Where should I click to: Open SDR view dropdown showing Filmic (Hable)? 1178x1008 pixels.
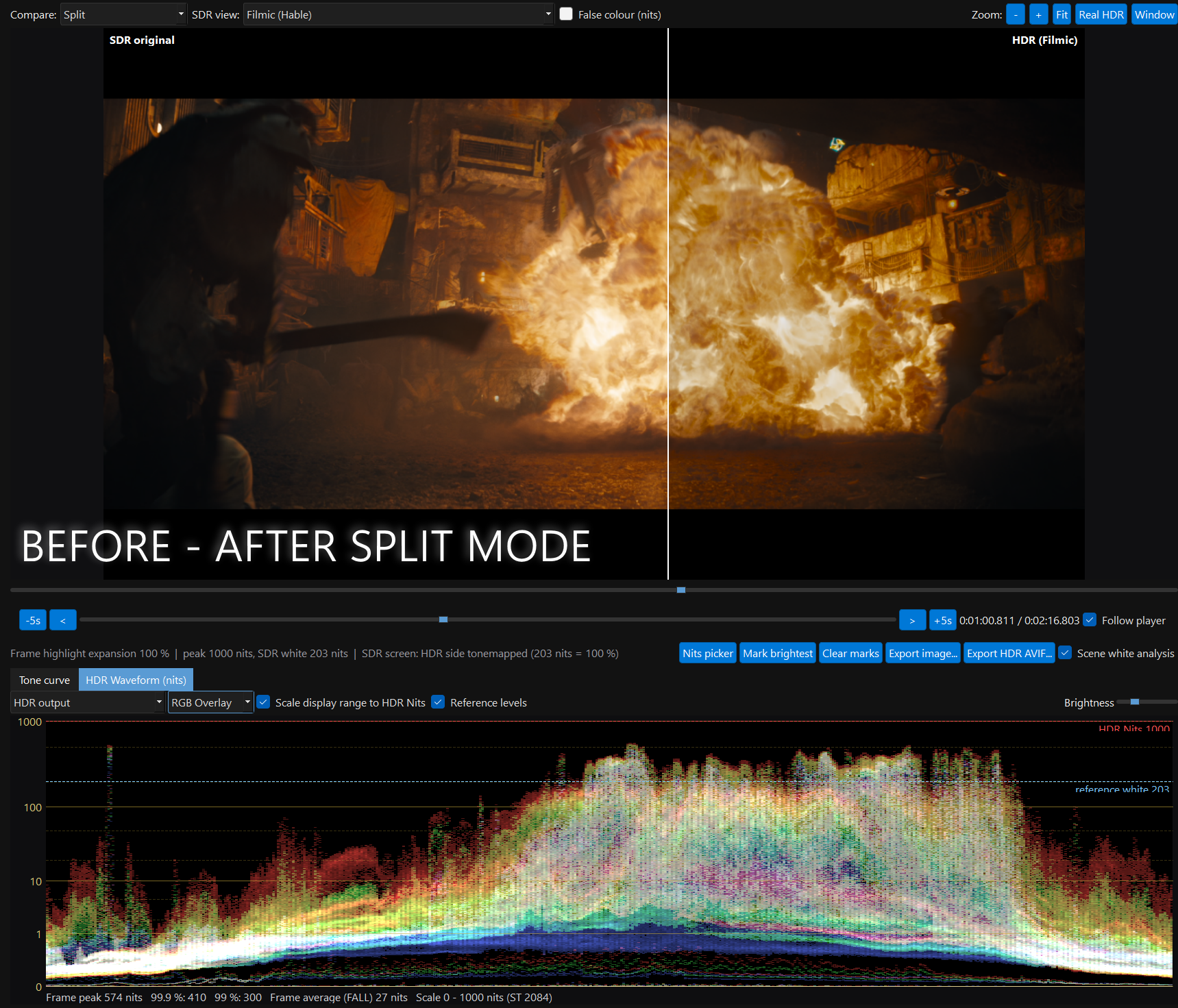coord(398,14)
